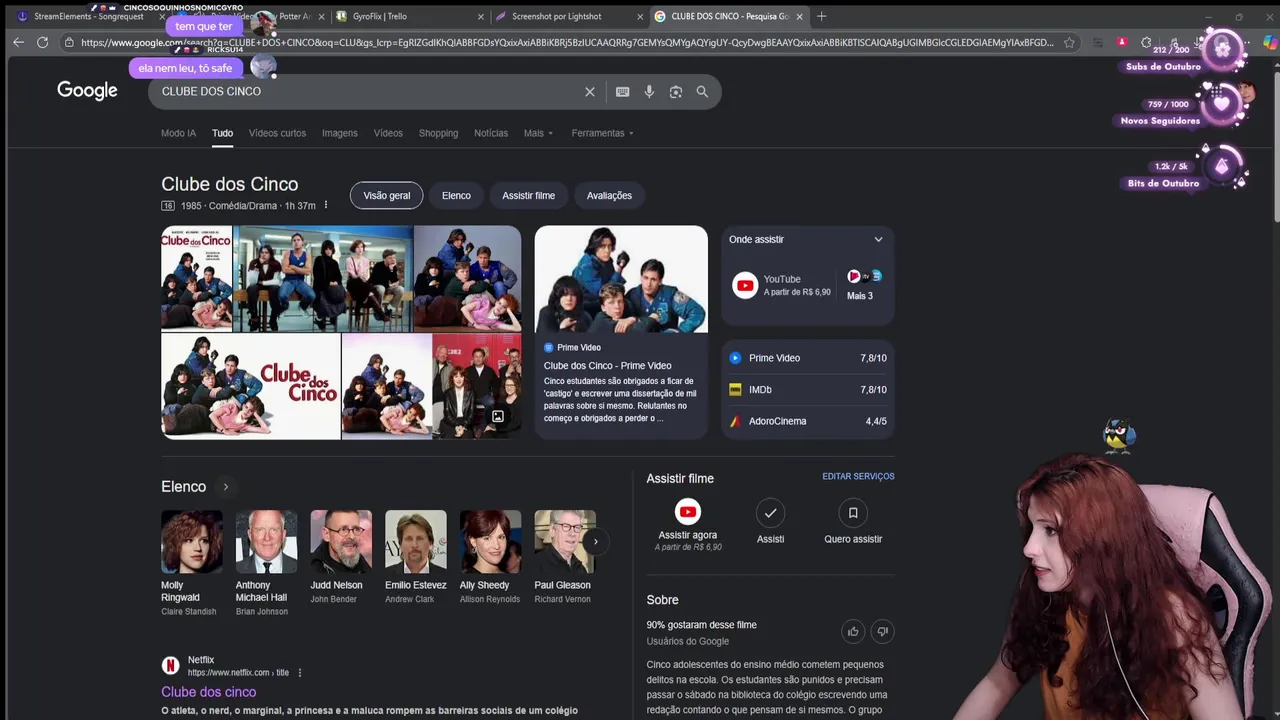Open Google Lens image search icon
Screen dimensions: 1280x720
click(676, 92)
